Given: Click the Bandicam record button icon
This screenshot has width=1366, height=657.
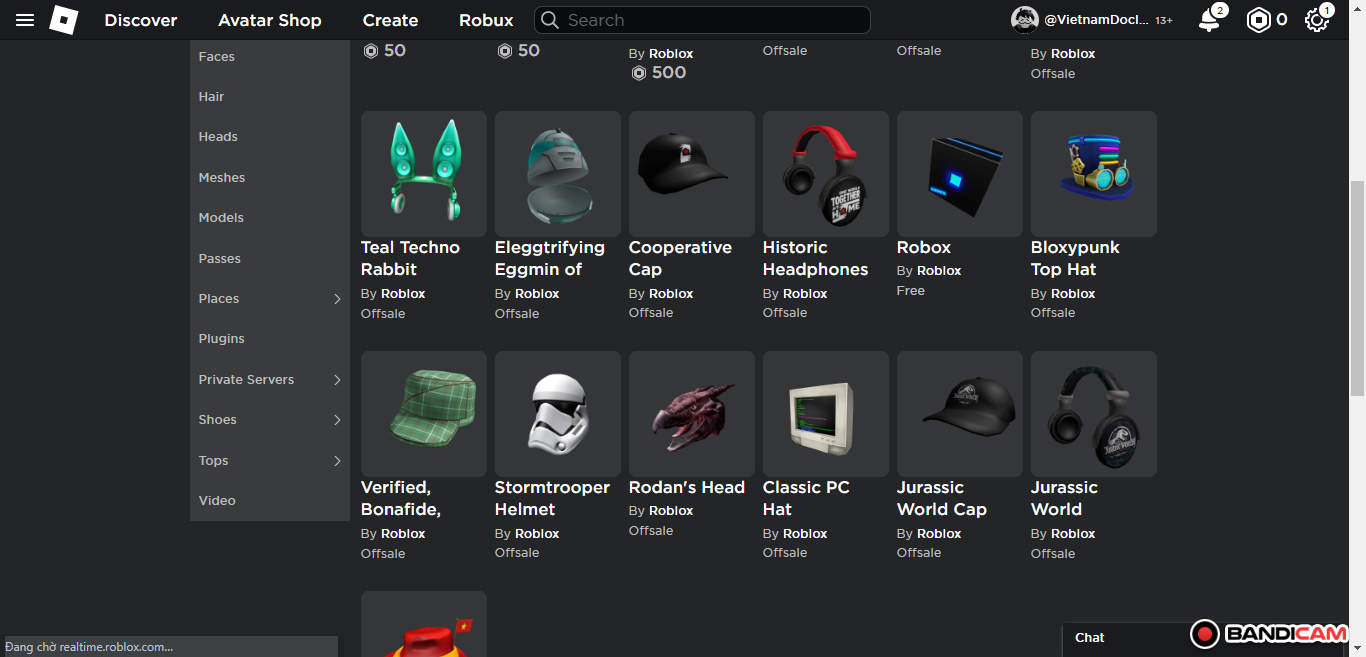Looking at the screenshot, I should point(1204,634).
